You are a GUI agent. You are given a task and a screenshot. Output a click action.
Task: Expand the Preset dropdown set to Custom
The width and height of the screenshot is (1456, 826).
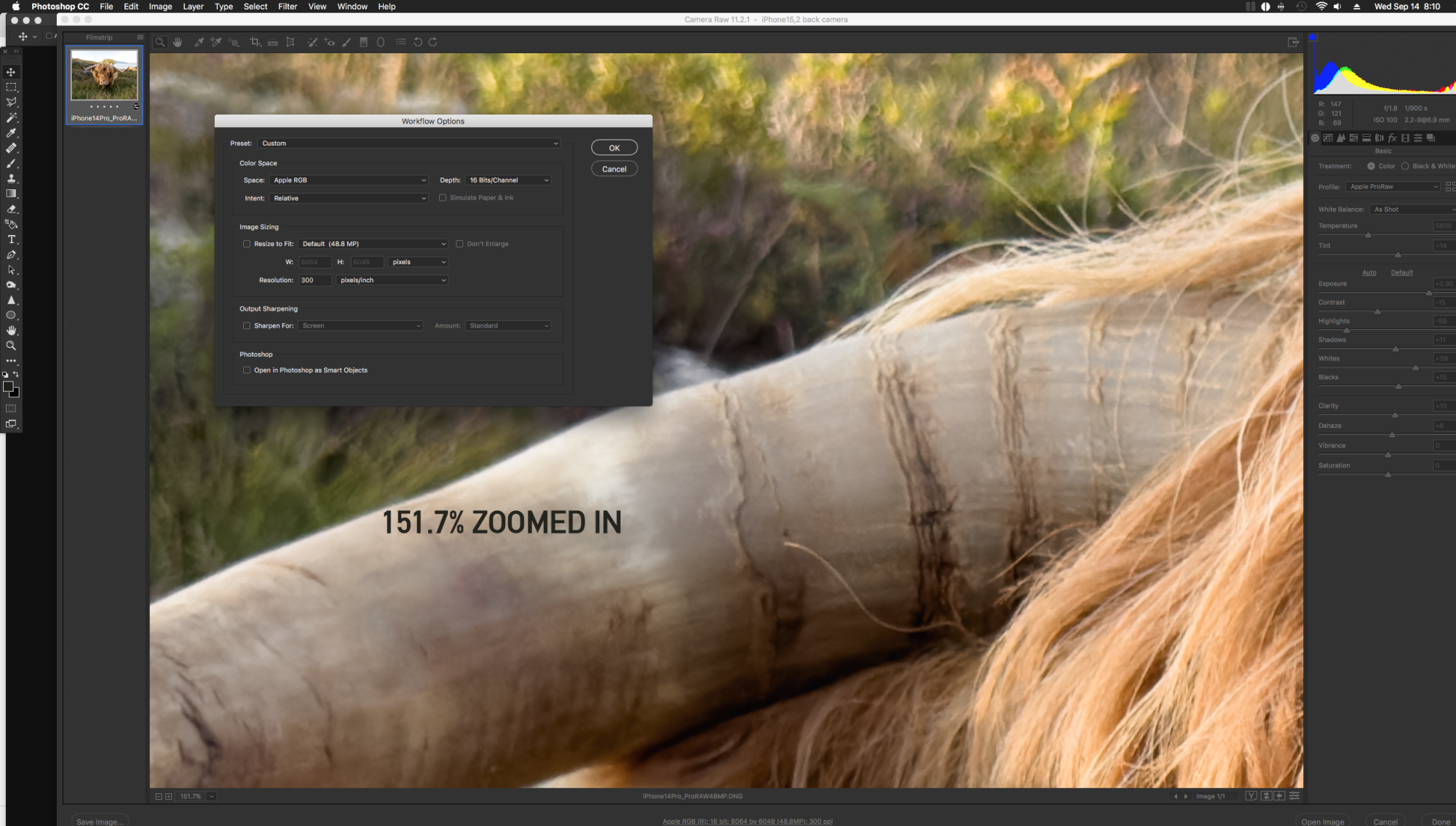(x=409, y=143)
